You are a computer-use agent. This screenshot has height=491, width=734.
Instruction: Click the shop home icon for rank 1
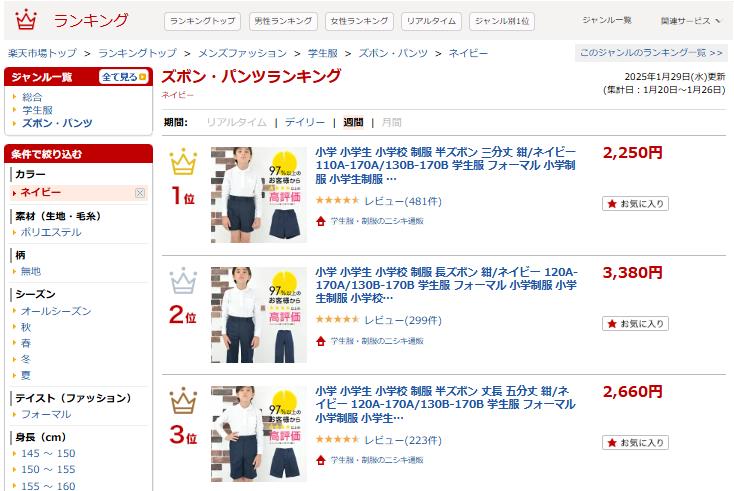(x=321, y=221)
